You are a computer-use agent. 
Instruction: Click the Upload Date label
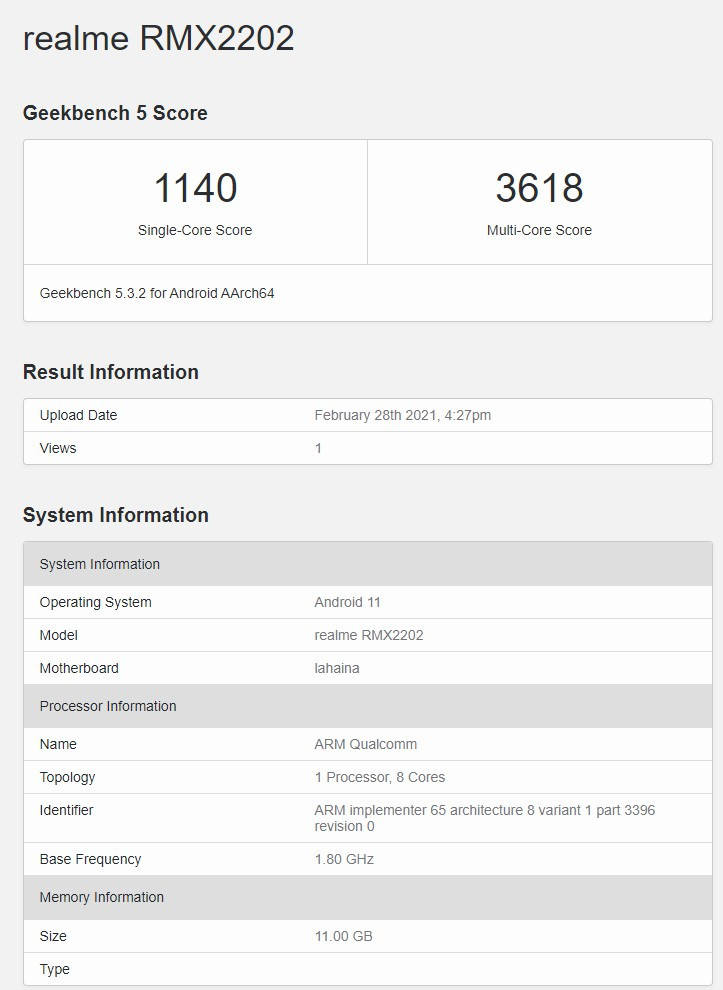coord(78,415)
